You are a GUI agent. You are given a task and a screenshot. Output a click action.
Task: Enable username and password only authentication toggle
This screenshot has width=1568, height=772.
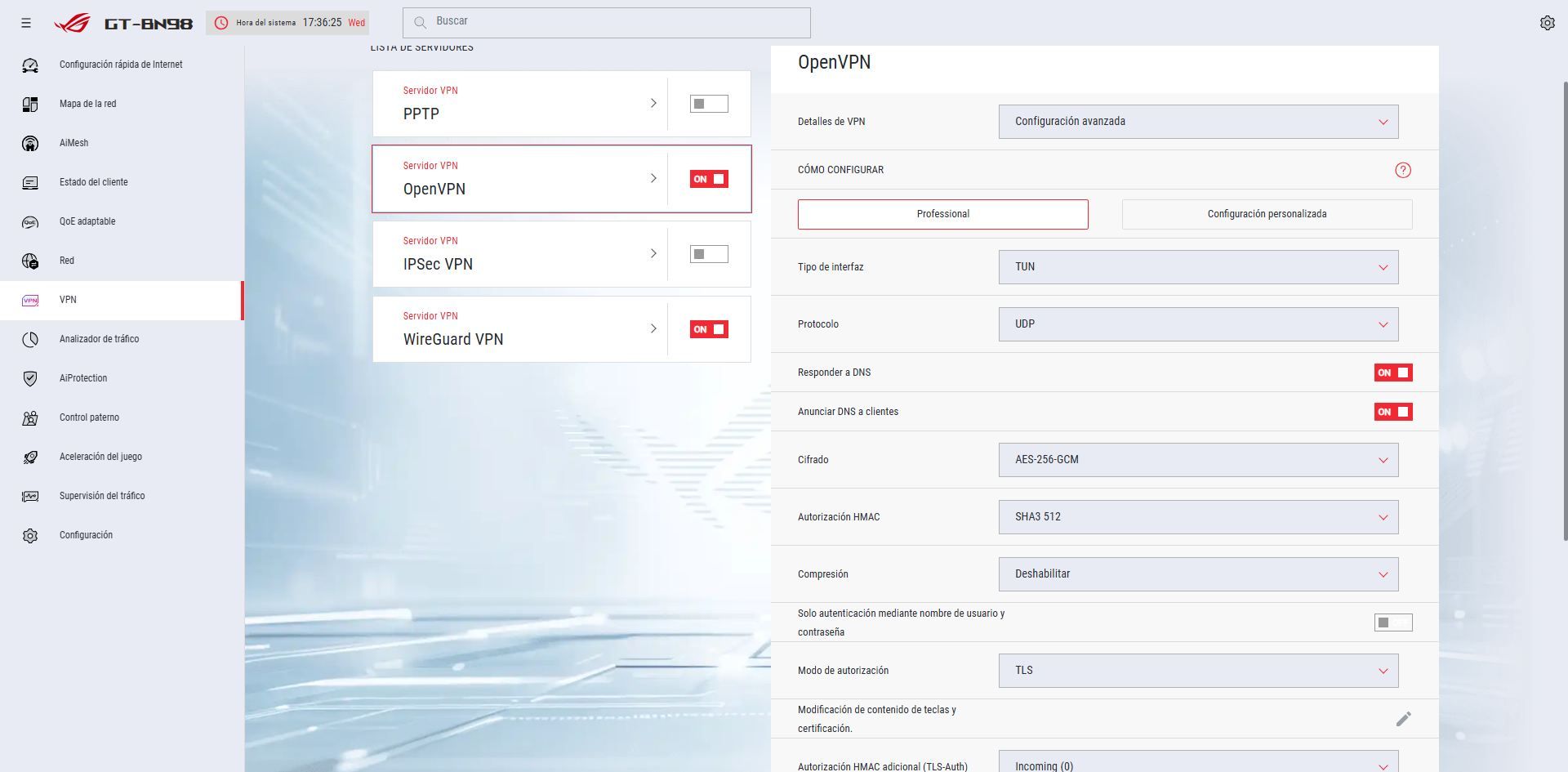click(1393, 623)
